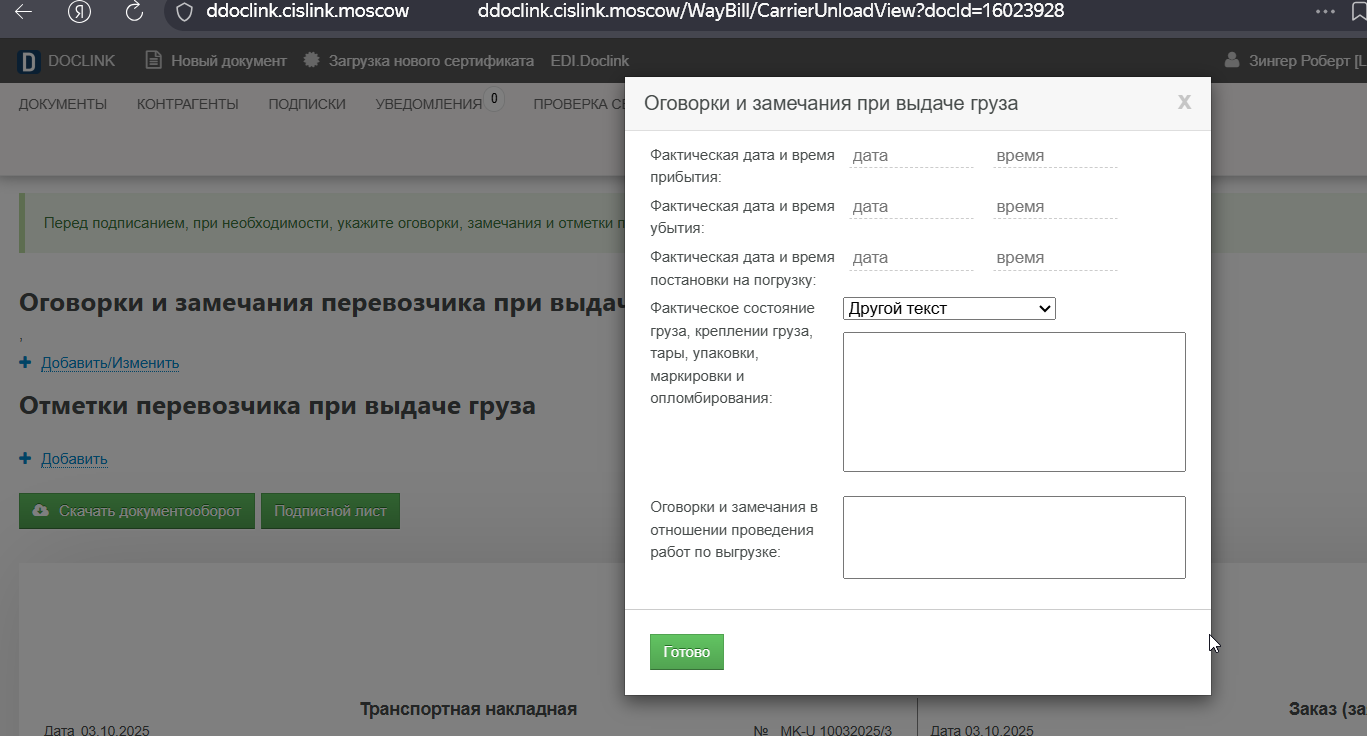This screenshot has height=736, width=1367.
Task: Click the departure date field
Action: [911, 207]
